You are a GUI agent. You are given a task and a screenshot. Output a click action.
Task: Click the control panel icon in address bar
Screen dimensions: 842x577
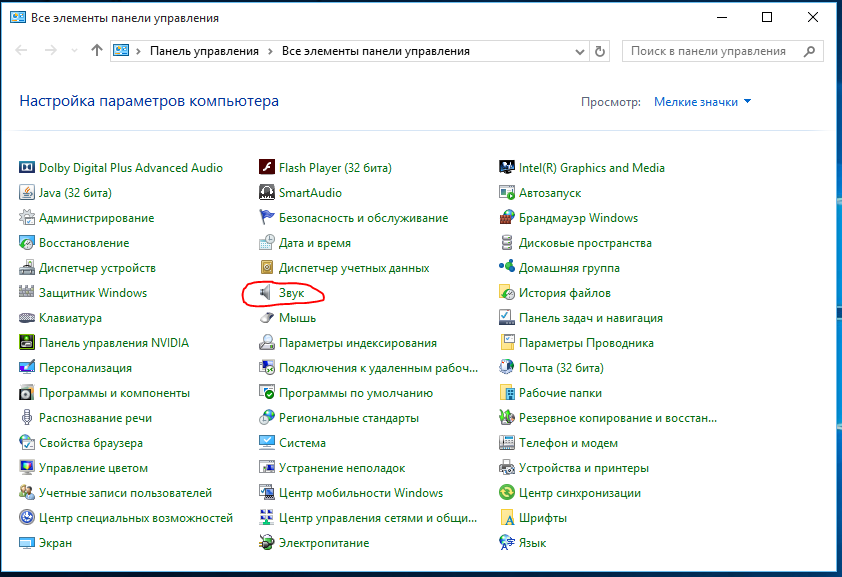(x=121, y=50)
